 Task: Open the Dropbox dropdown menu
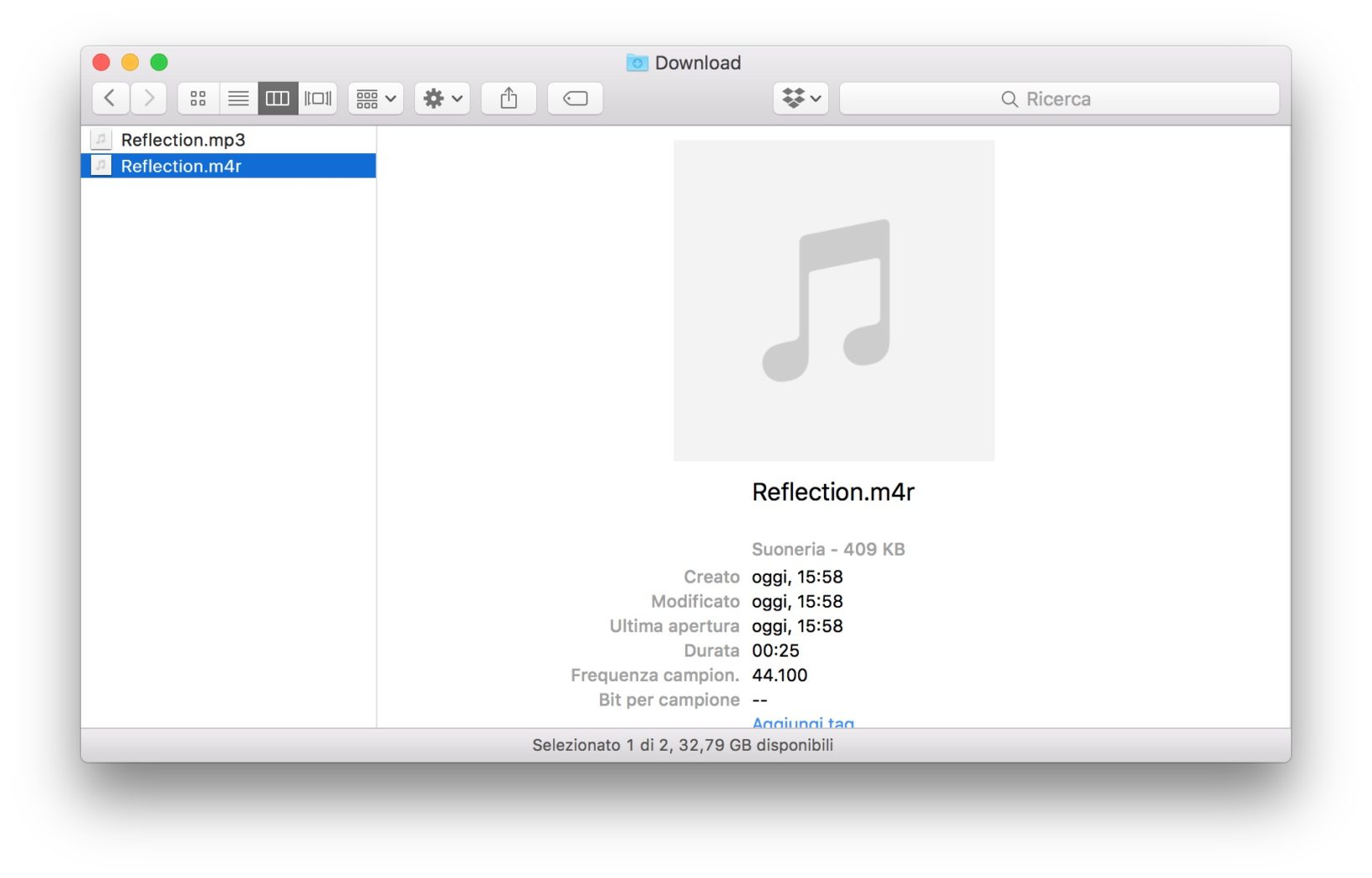point(801,99)
